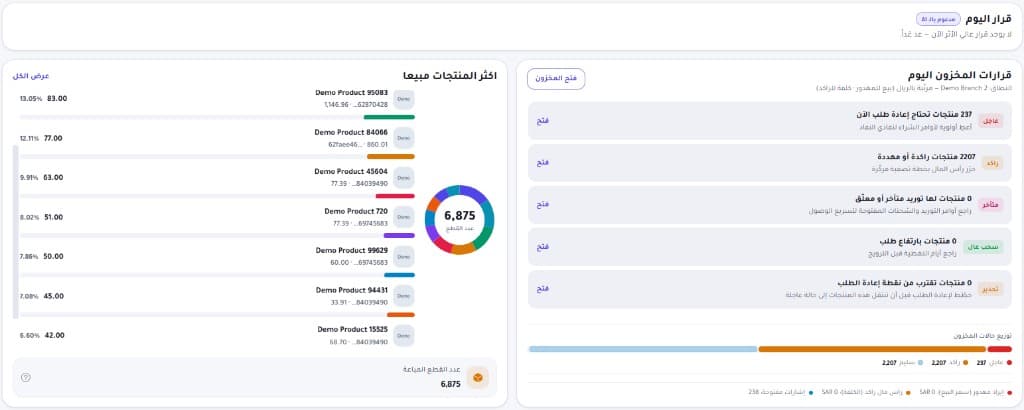1024x410 pixels.
Task: Click the orange legend dot for راكد 2,207
Action: click(x=965, y=362)
